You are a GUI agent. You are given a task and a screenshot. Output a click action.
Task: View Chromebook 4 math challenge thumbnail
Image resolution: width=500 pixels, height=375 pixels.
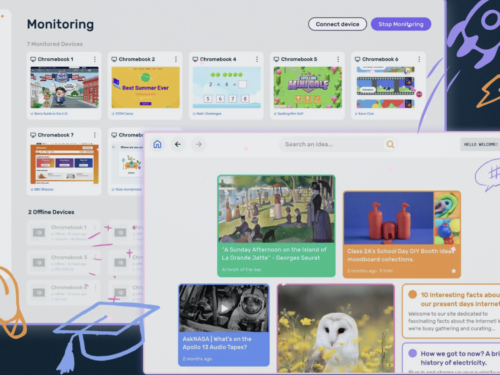click(227, 87)
